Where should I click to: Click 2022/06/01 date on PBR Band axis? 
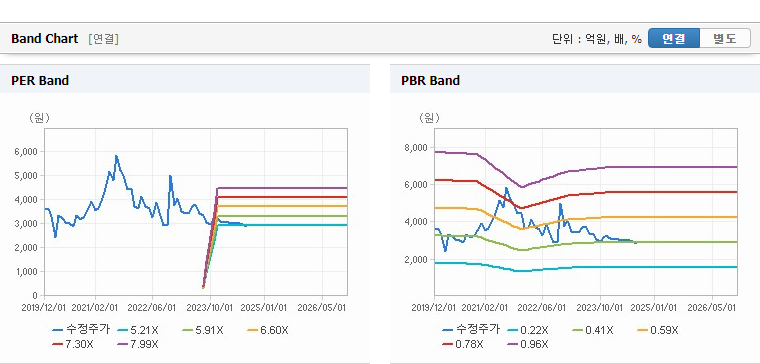click(542, 307)
